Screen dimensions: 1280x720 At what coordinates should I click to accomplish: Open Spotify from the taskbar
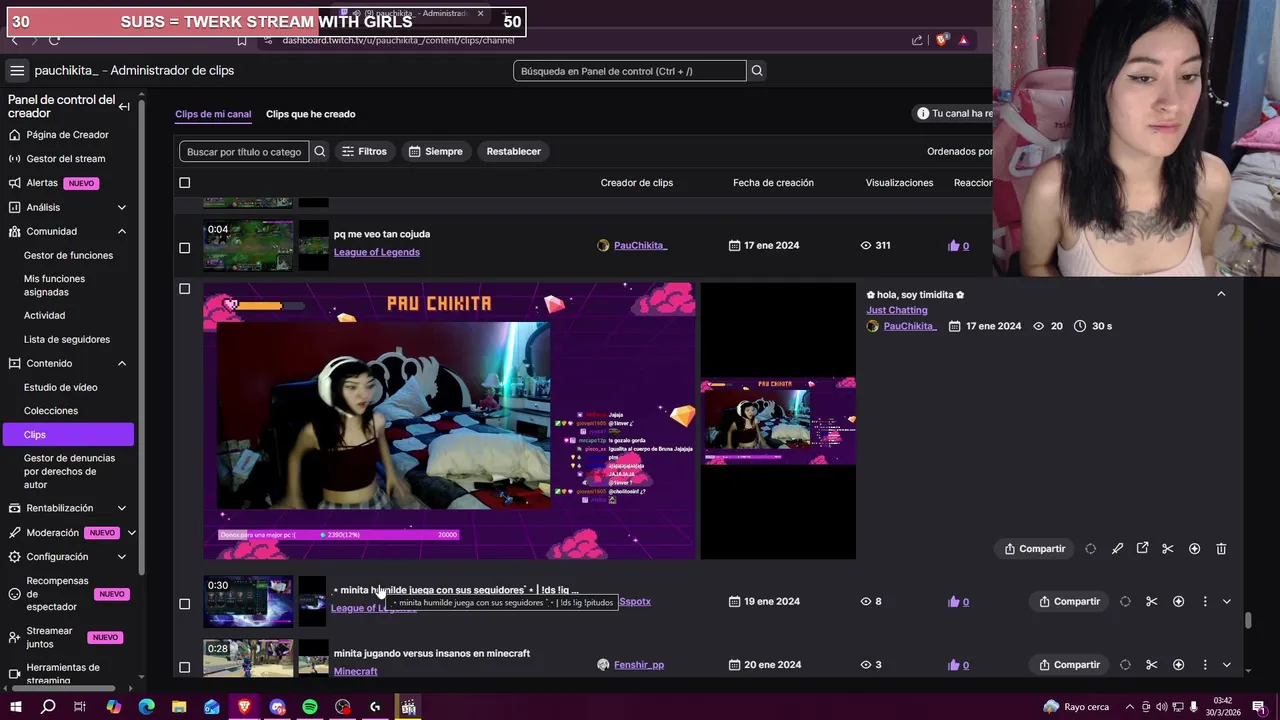[x=310, y=707]
